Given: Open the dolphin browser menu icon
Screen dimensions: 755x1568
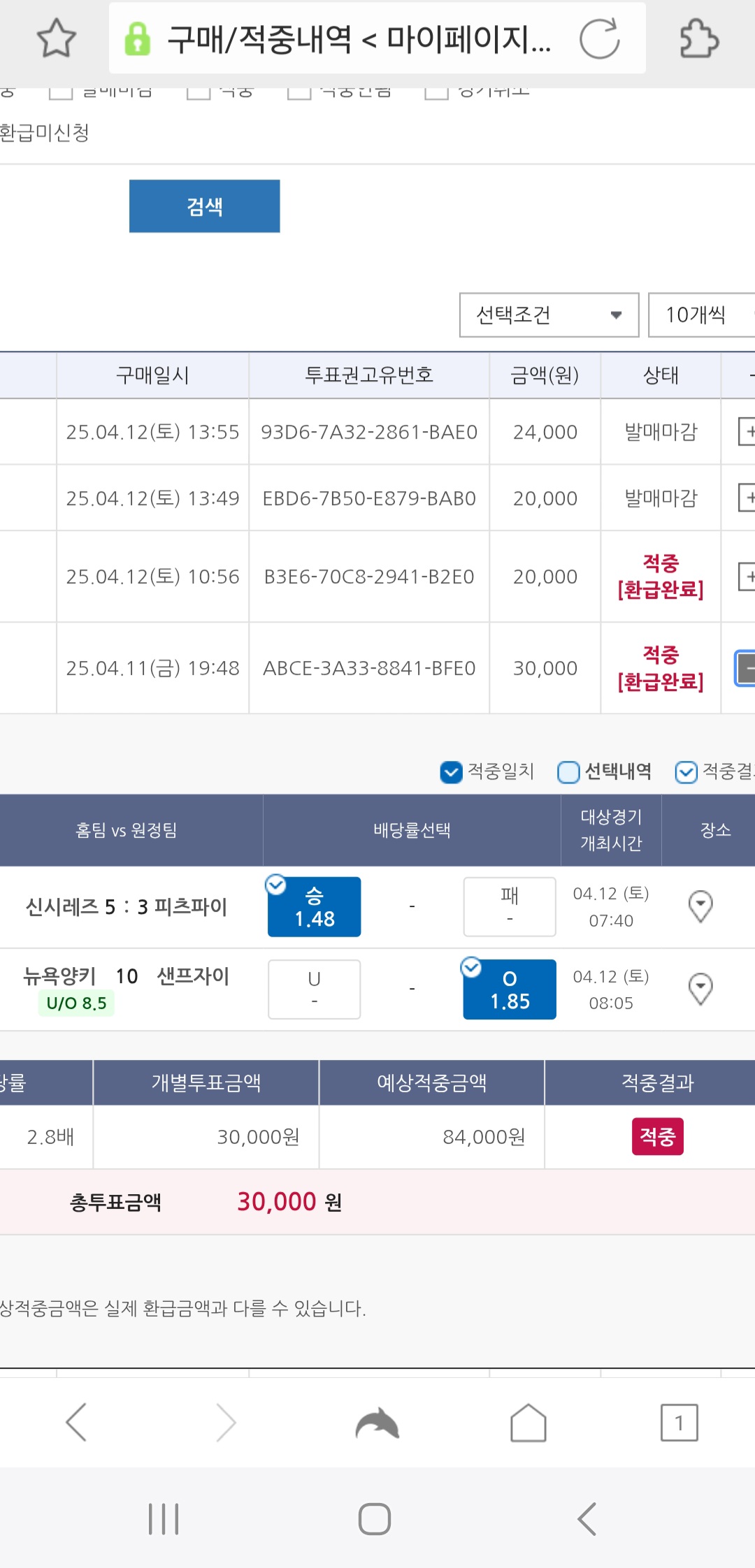Looking at the screenshot, I should (x=377, y=1422).
